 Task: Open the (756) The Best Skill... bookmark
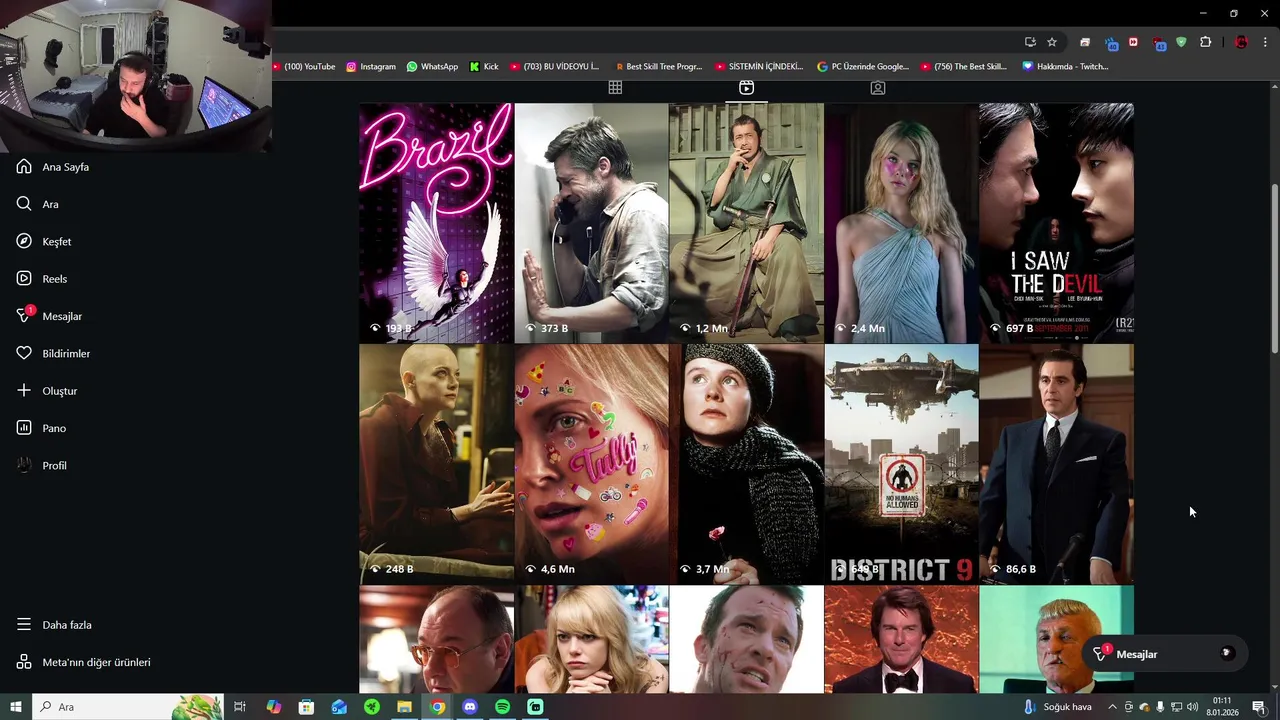[x=964, y=67]
